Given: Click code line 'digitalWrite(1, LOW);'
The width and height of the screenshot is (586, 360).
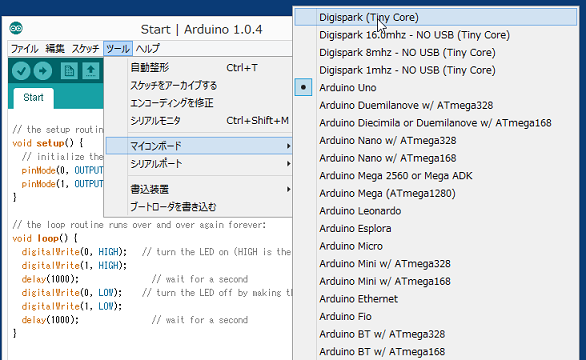Looking at the screenshot, I should (72, 306).
